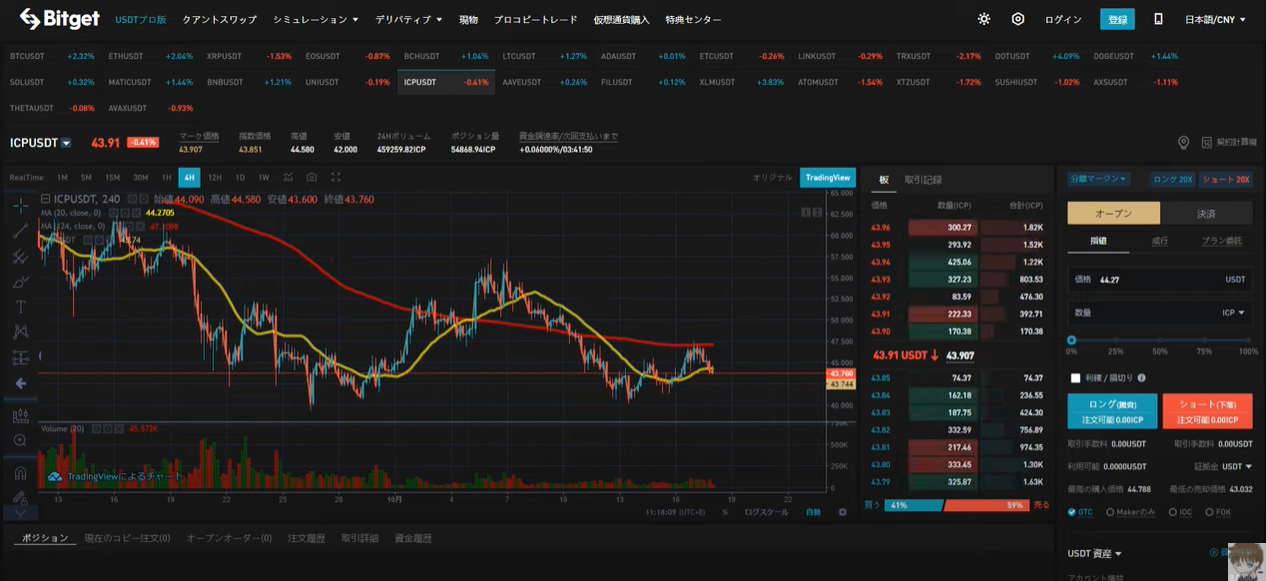Choose the text annotation tool
Screen dimensions: 1266x581
[x=20, y=307]
